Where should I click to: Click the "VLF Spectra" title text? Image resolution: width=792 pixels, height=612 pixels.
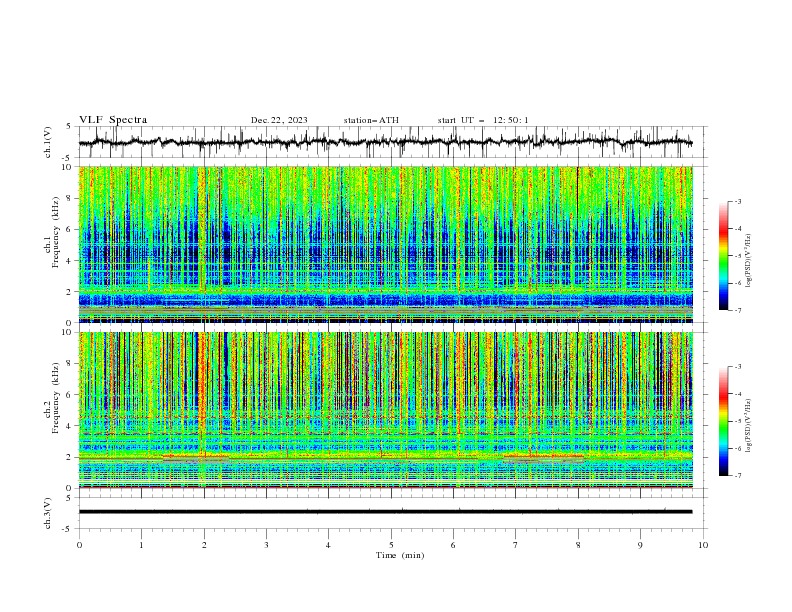pyautogui.click(x=113, y=120)
